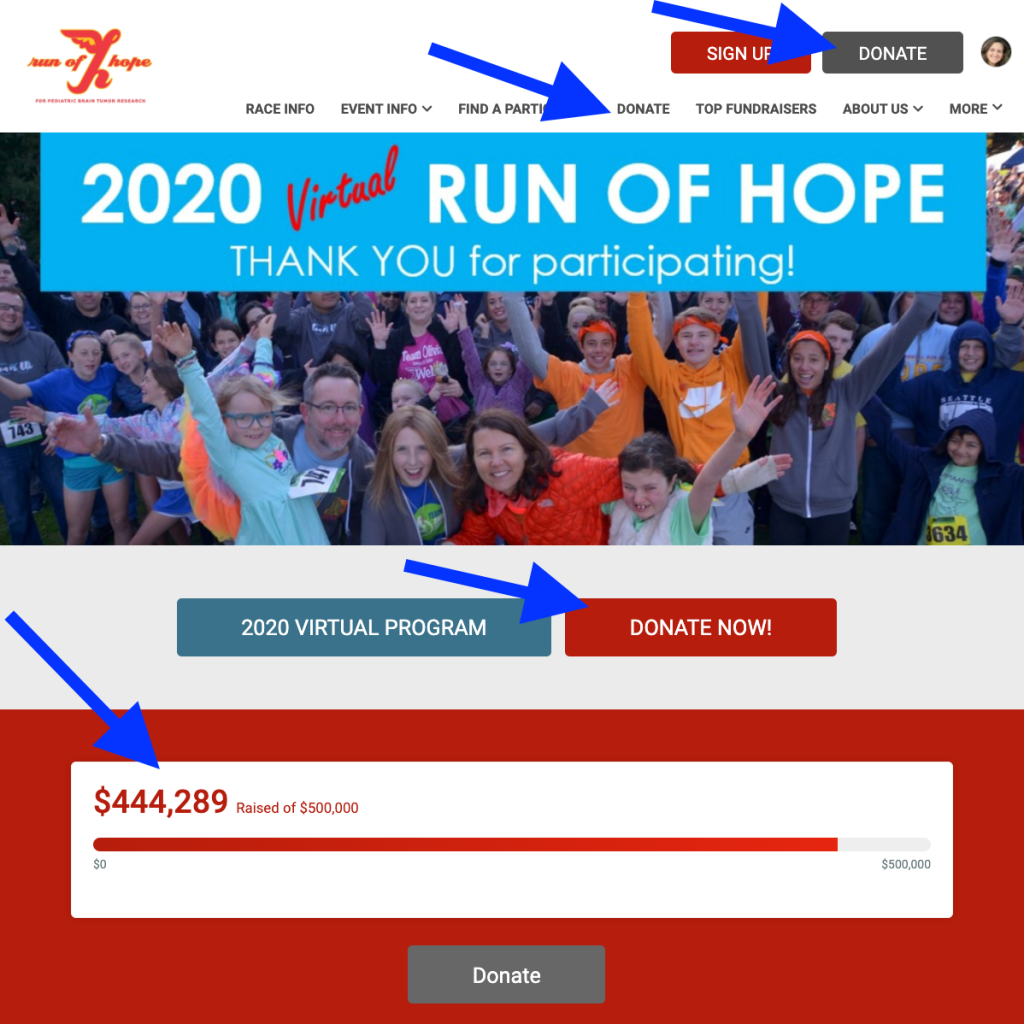The height and width of the screenshot is (1024, 1024).
Task: Go to TOP FUNDRAISERS page
Action: [756, 109]
